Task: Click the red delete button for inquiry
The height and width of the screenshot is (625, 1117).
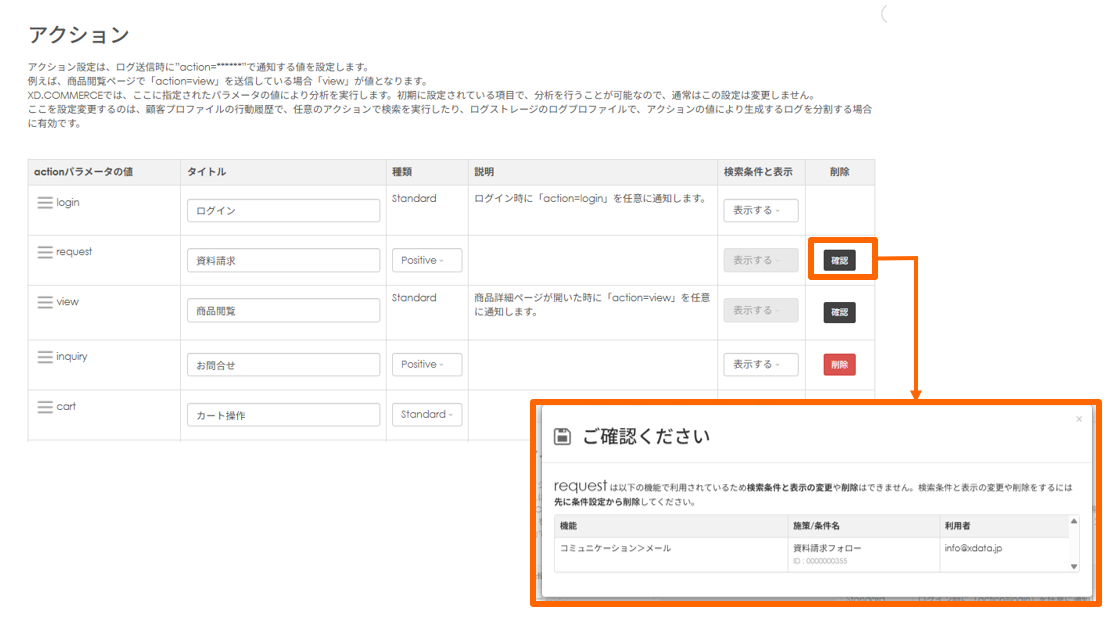Action: (839, 365)
